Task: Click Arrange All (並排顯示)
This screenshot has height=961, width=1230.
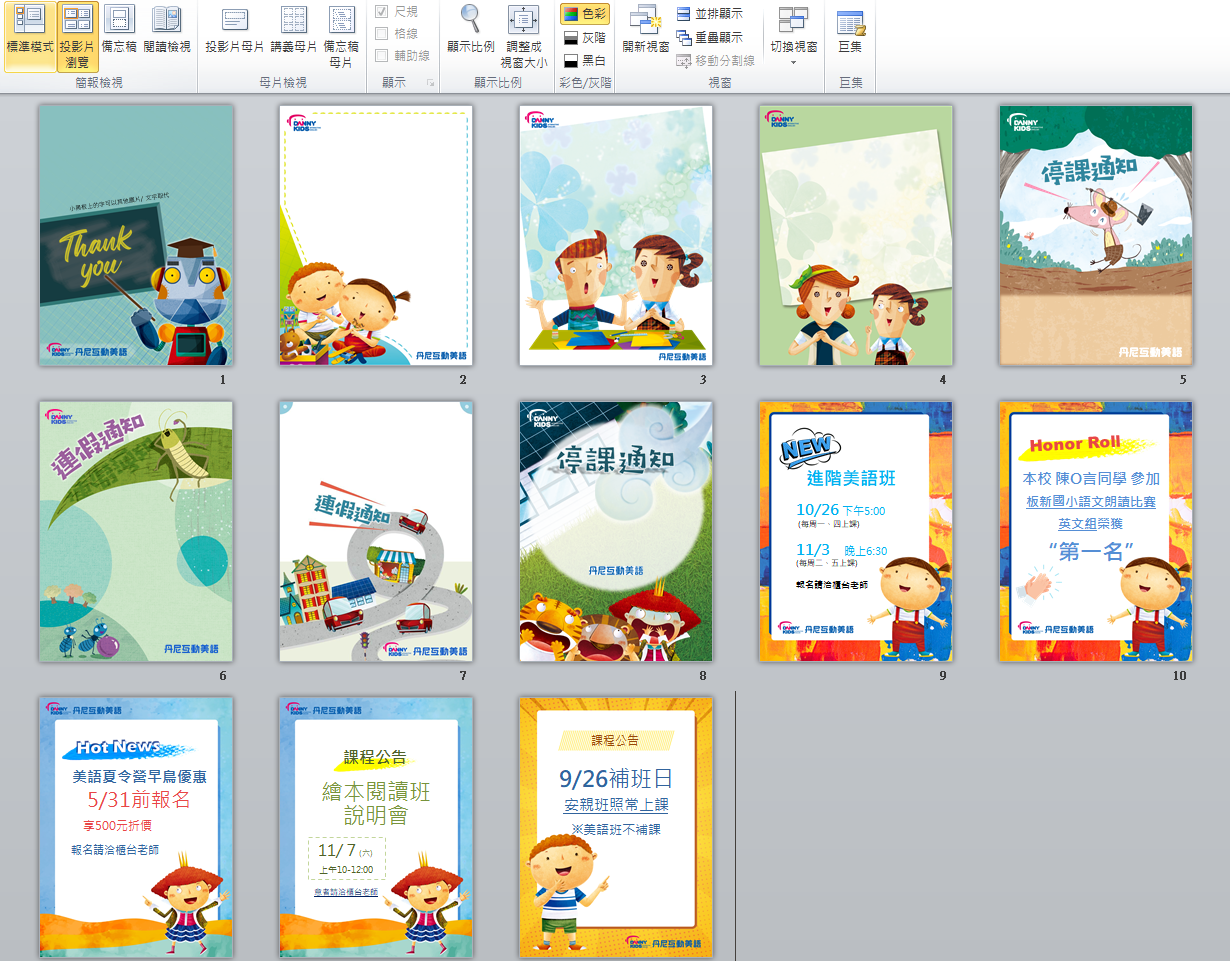Action: click(709, 14)
